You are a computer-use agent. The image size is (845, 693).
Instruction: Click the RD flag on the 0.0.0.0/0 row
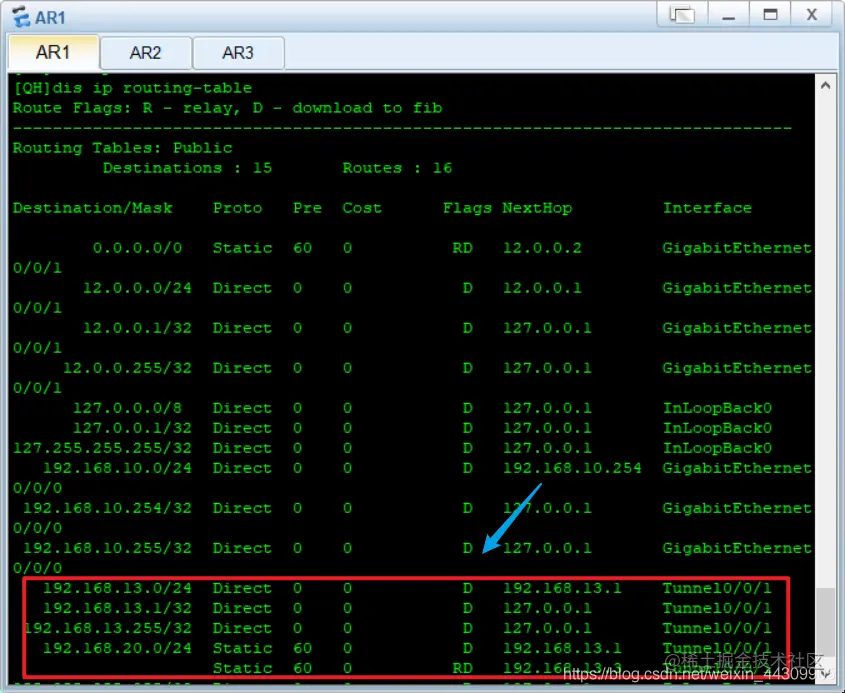point(462,248)
